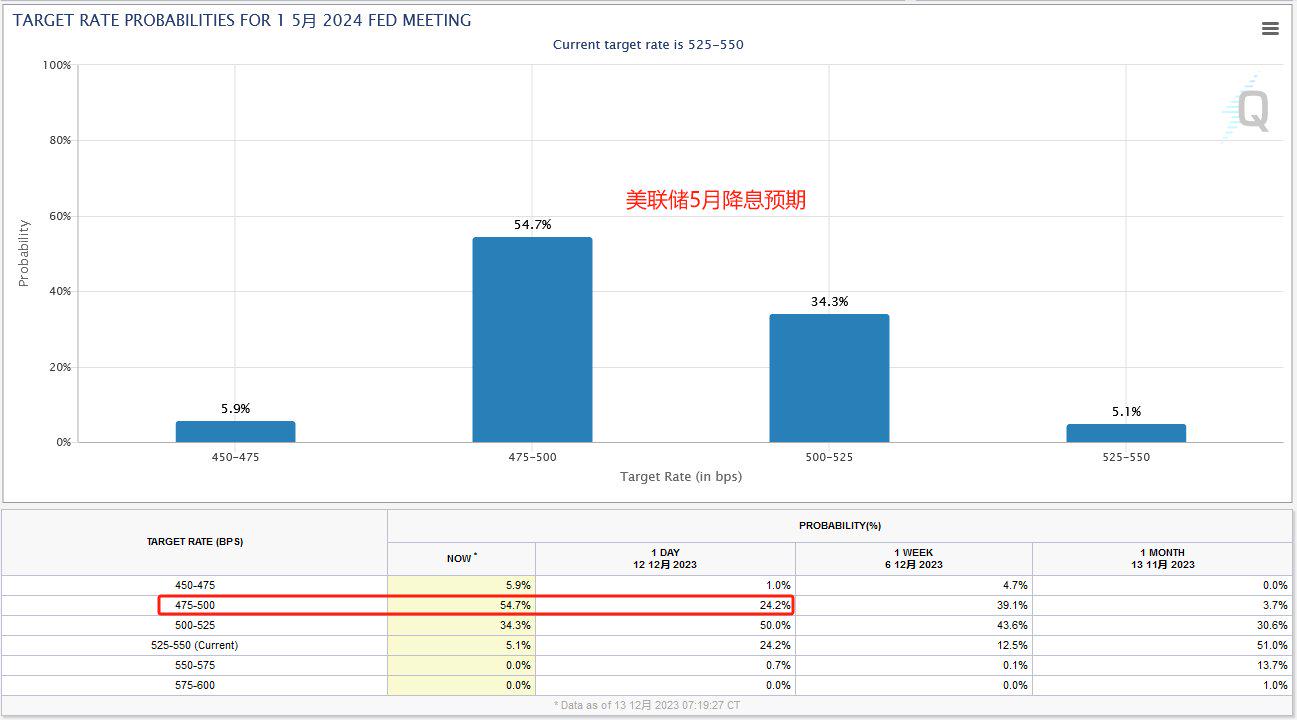Click the subtitle Current target rate is 525-550
Image resolution: width=1297 pixels, height=720 pixels.
[648, 45]
